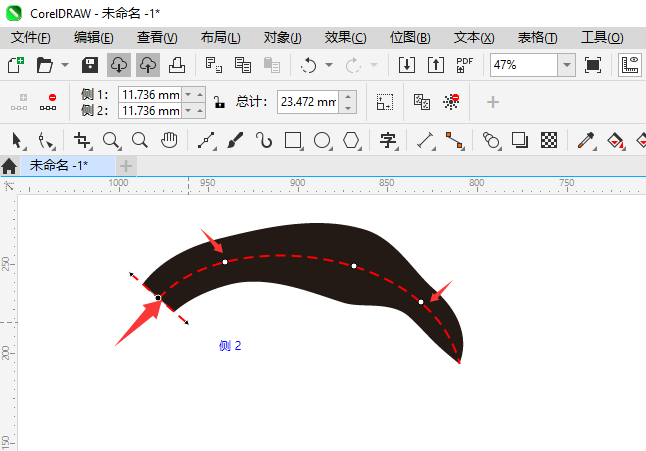This screenshot has height=451, width=646.
Task: Click the Redo arrow icon
Action: [x=353, y=65]
